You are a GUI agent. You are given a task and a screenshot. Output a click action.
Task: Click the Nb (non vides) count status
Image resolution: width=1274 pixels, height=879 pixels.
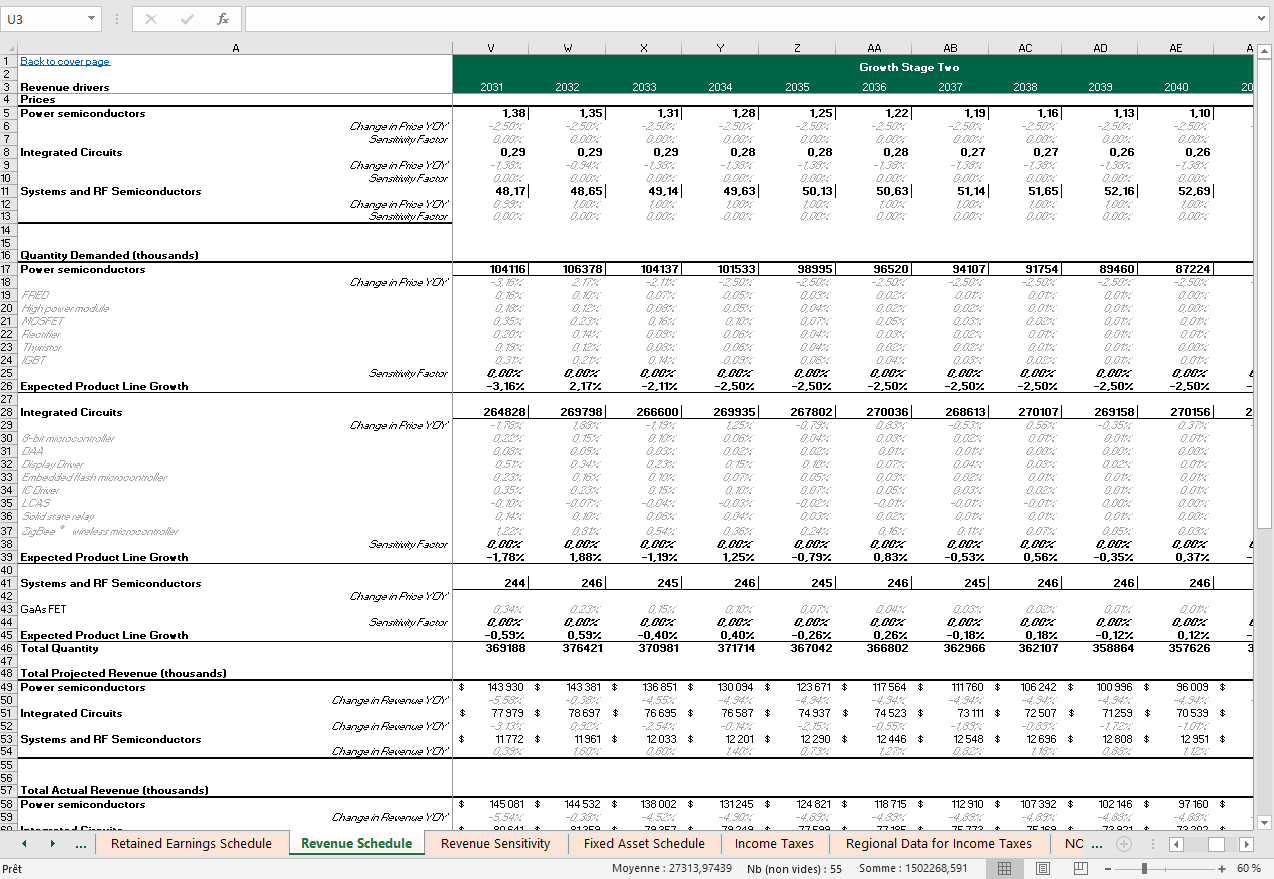click(x=794, y=869)
